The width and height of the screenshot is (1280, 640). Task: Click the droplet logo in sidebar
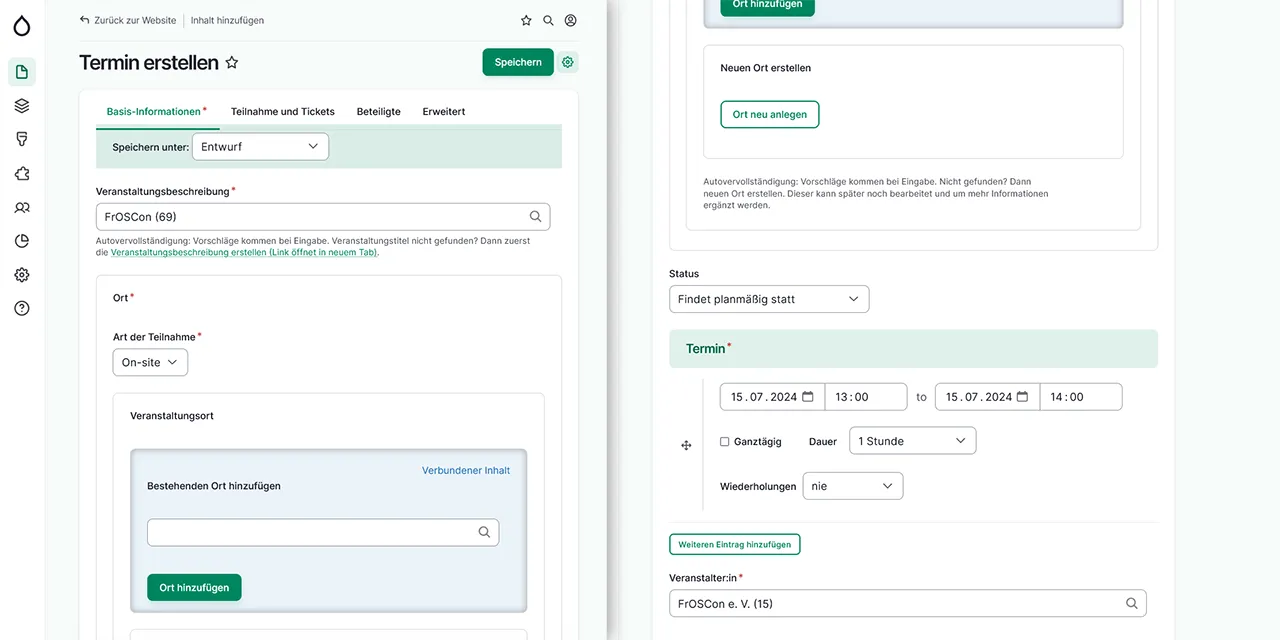tap(21, 24)
